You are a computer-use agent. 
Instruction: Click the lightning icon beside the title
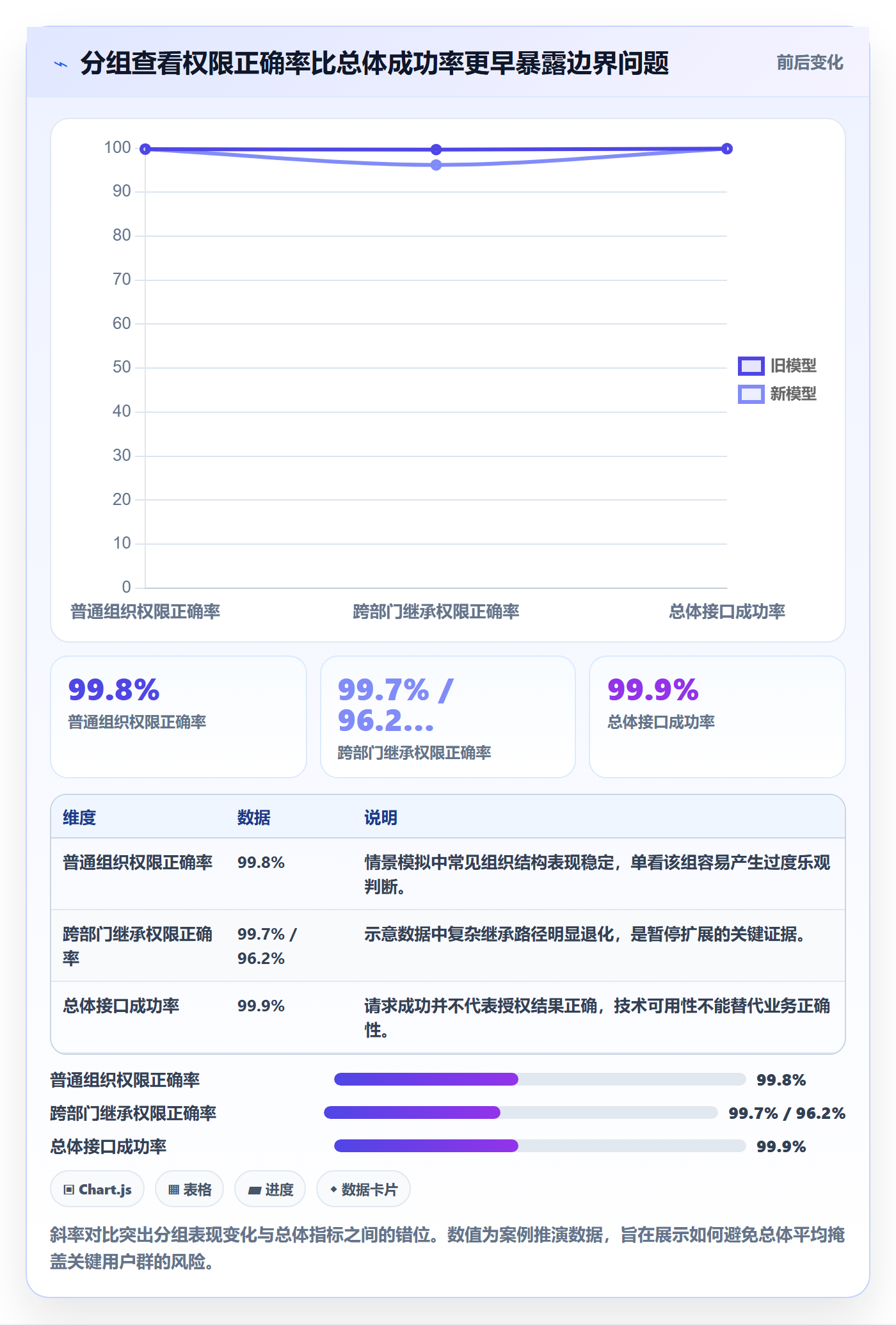[61, 64]
